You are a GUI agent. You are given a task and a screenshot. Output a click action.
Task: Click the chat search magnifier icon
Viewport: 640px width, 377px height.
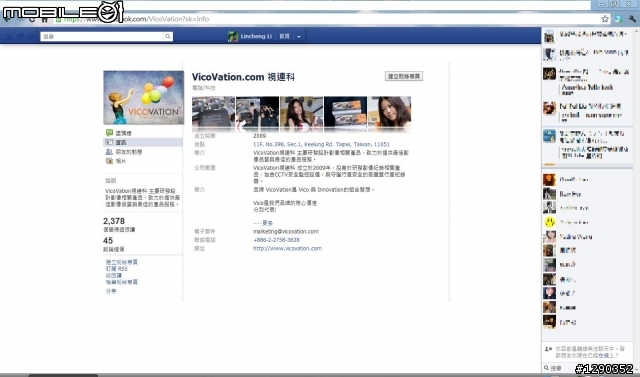(547, 368)
